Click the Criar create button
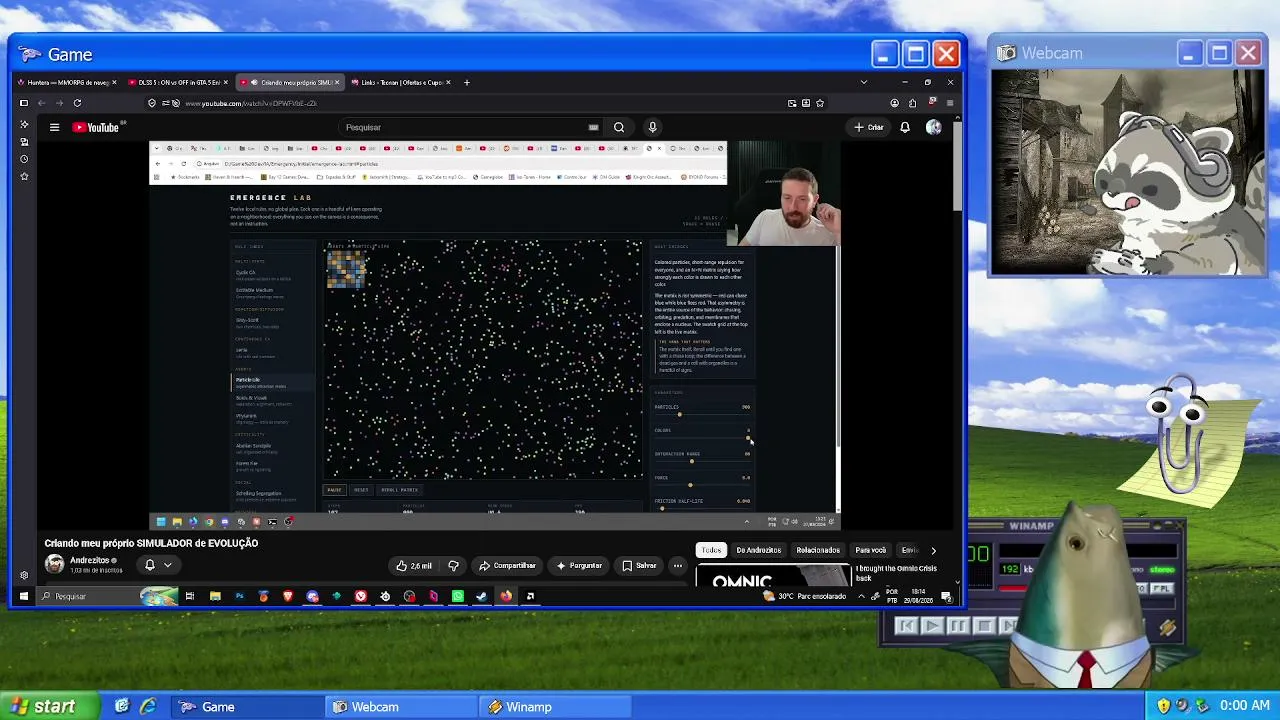 [x=869, y=127]
